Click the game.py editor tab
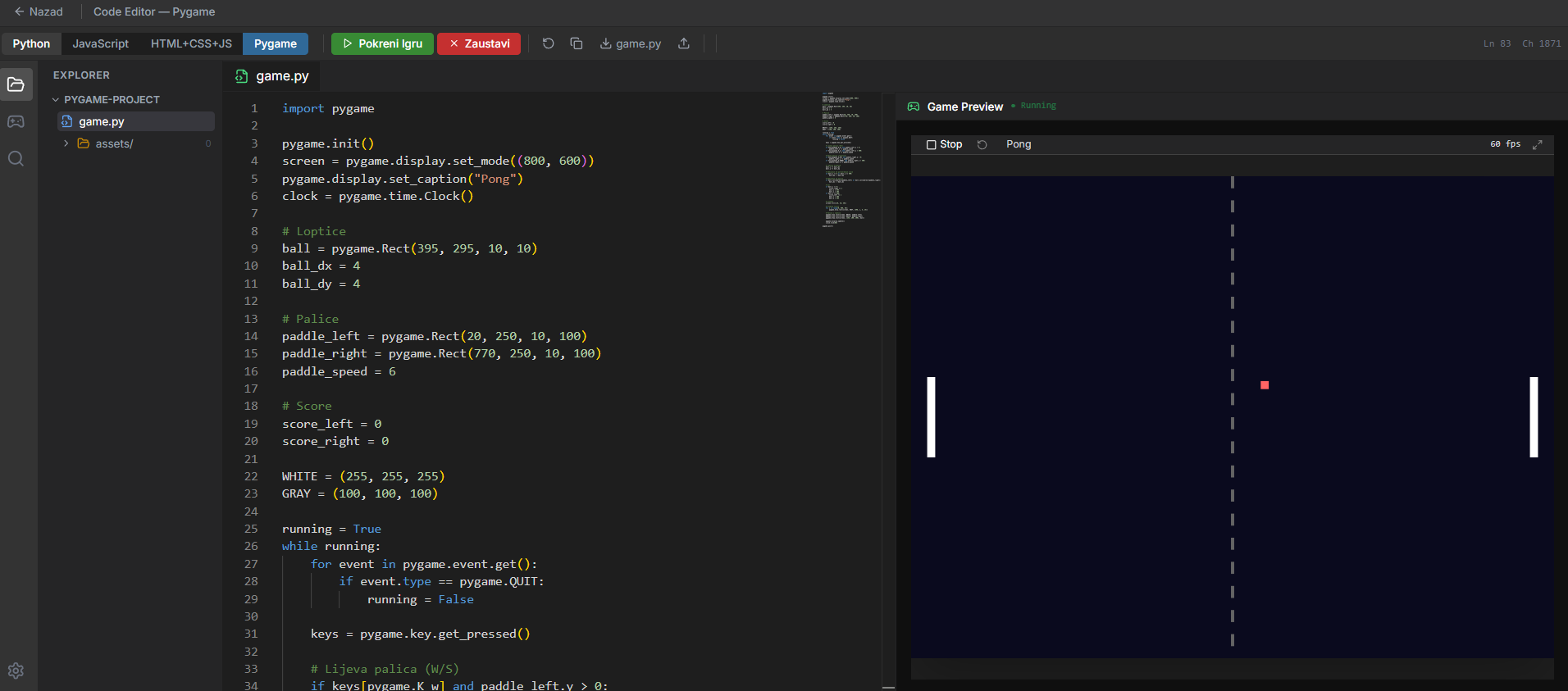The image size is (1568, 691). point(271,76)
